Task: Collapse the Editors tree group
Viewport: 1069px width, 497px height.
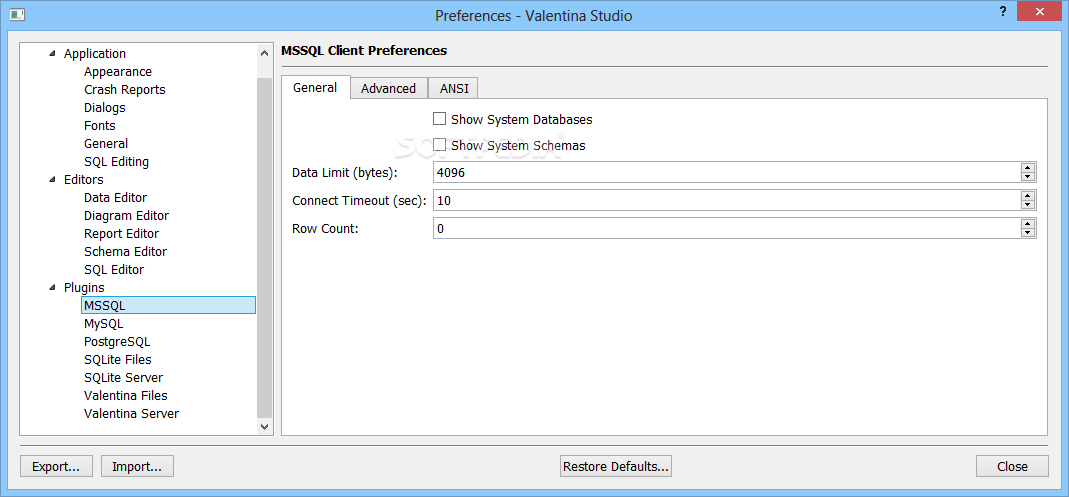Action: pos(52,180)
